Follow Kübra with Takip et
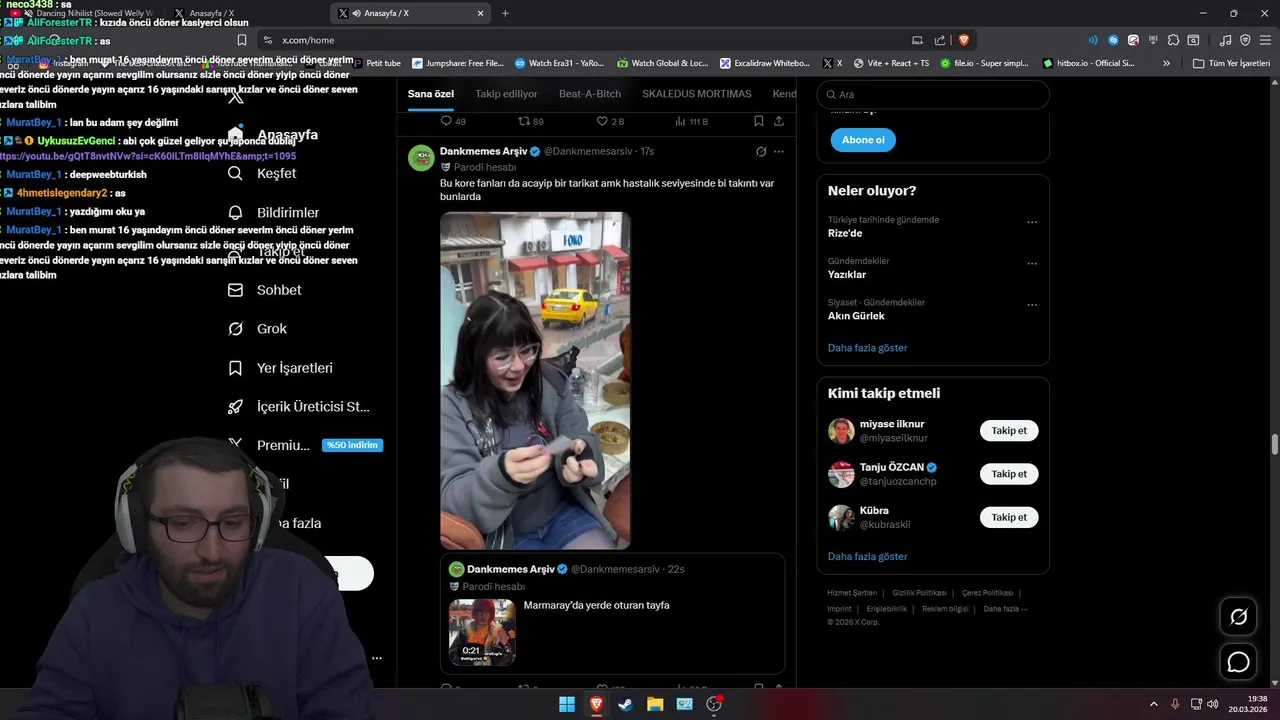 1009,517
